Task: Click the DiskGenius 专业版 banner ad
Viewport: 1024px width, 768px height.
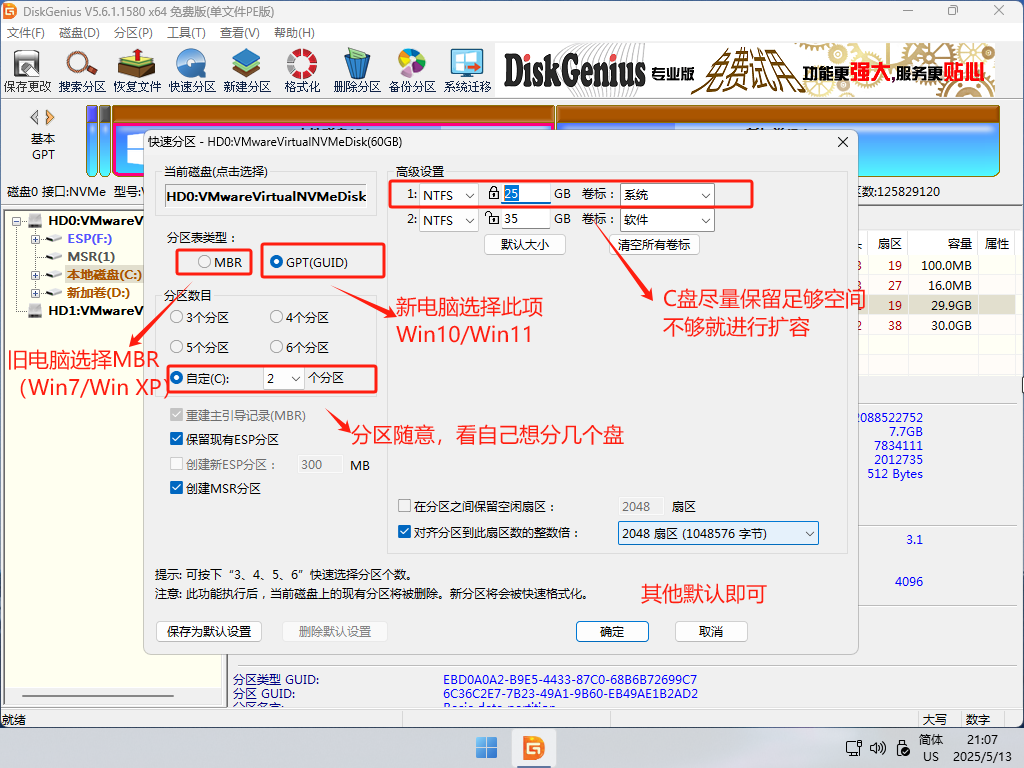Action: [745, 71]
